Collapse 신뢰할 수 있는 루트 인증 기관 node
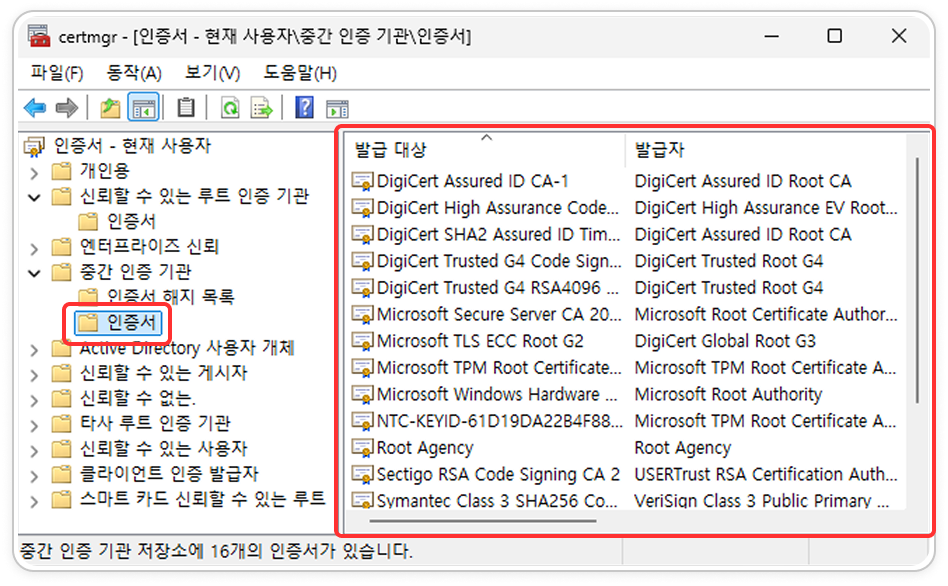The width and height of the screenshot is (948, 586). point(34,197)
